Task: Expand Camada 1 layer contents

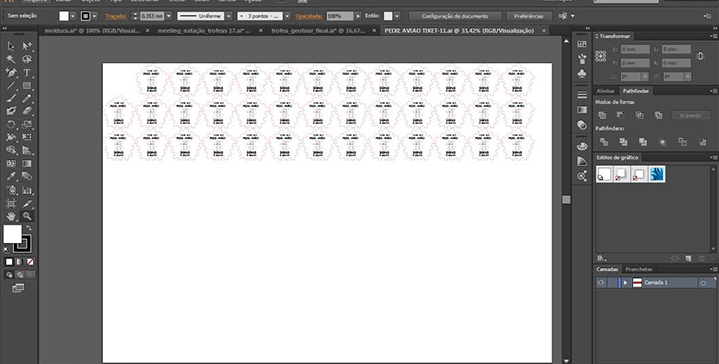Action: [x=625, y=282]
